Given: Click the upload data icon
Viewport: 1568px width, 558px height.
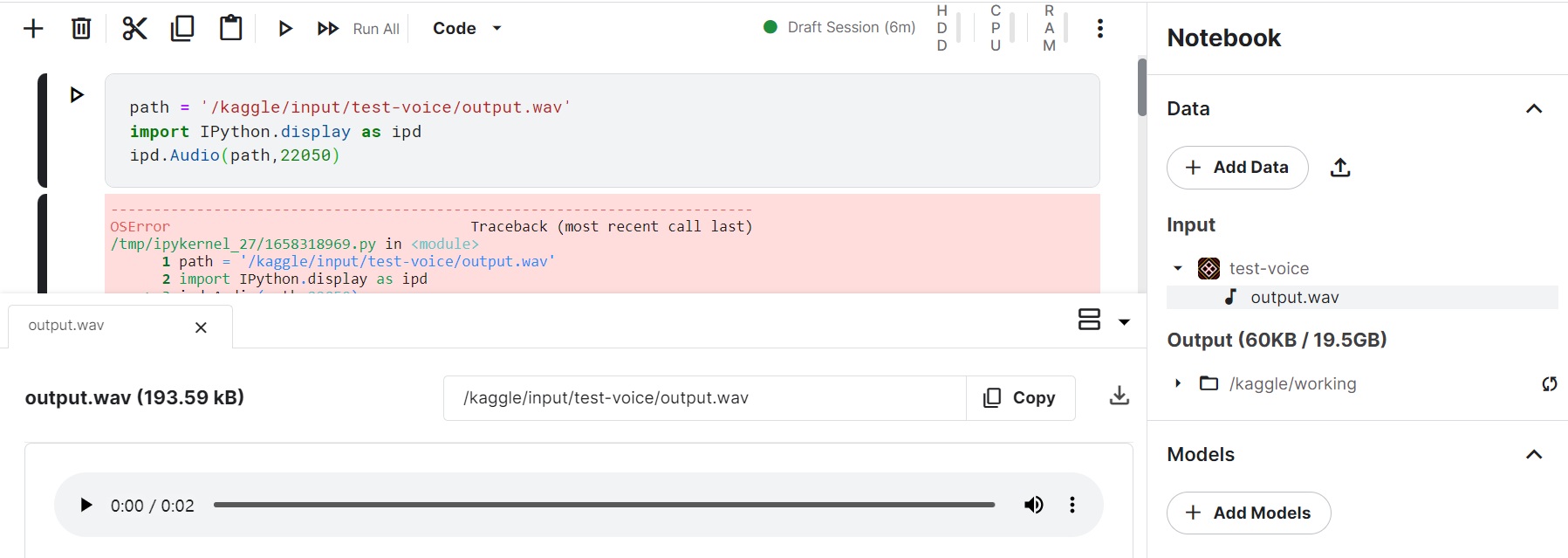Looking at the screenshot, I should [1340, 168].
